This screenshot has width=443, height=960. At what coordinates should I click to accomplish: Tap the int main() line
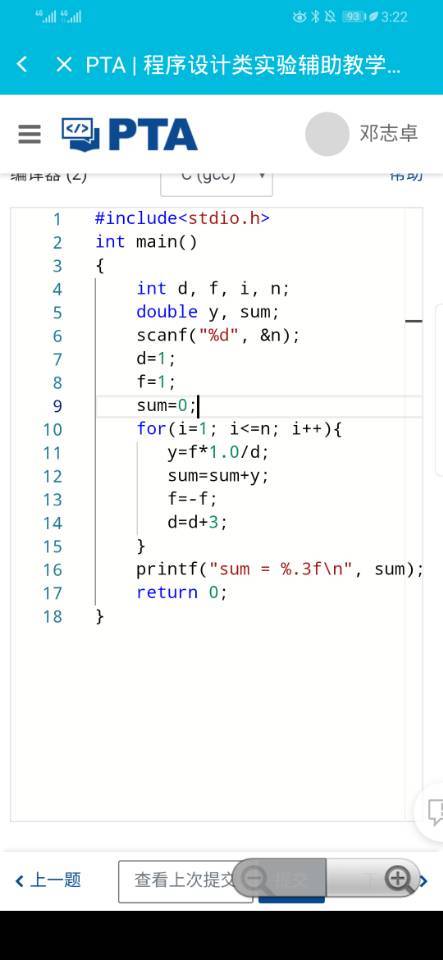point(146,242)
